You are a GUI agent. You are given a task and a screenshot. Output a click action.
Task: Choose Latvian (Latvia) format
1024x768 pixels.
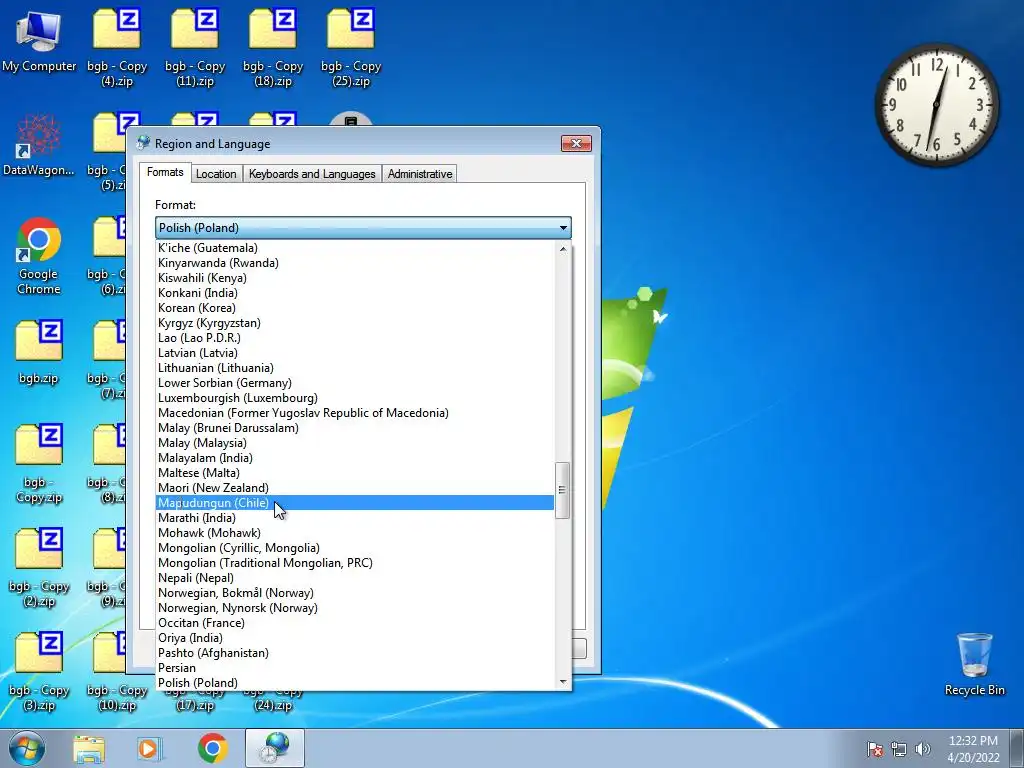click(x=355, y=353)
